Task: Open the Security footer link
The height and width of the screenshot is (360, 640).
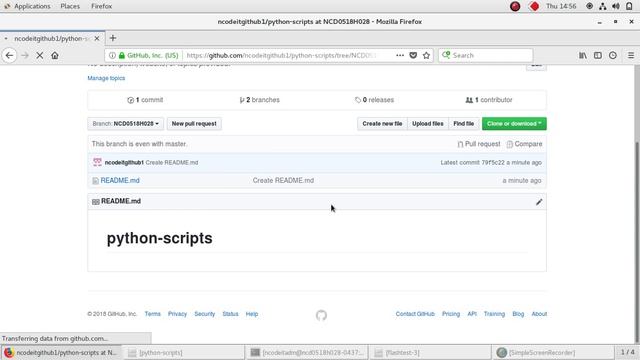Action: point(204,314)
